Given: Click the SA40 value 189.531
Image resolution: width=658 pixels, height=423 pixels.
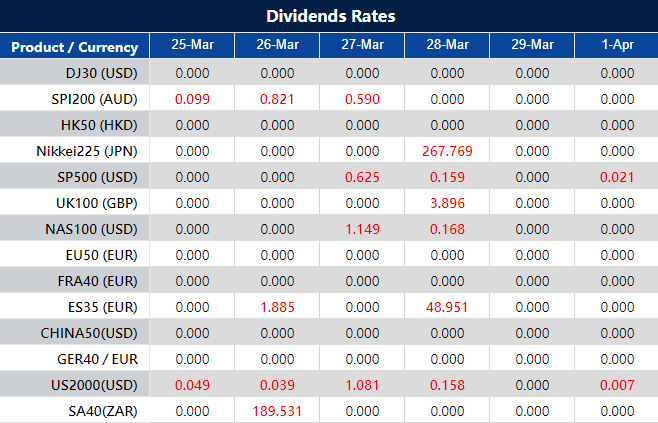Looking at the screenshot, I should point(277,411).
